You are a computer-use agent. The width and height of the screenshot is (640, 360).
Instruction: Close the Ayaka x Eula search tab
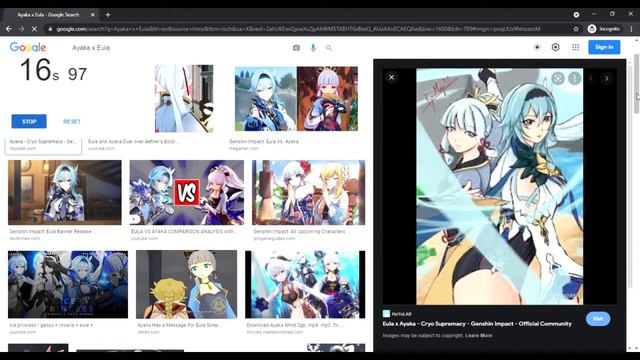pos(93,15)
